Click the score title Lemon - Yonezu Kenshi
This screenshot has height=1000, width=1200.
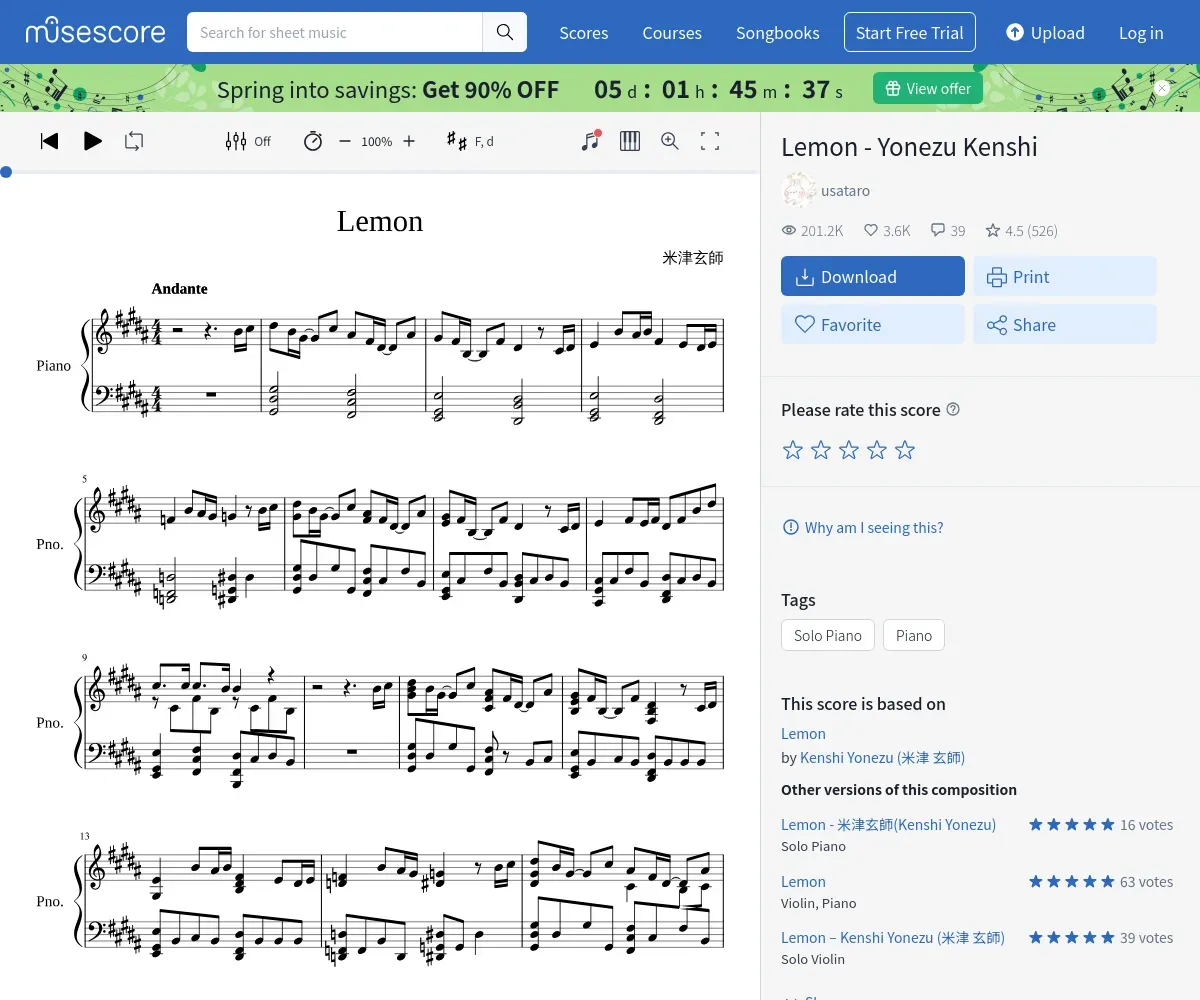[909, 147]
